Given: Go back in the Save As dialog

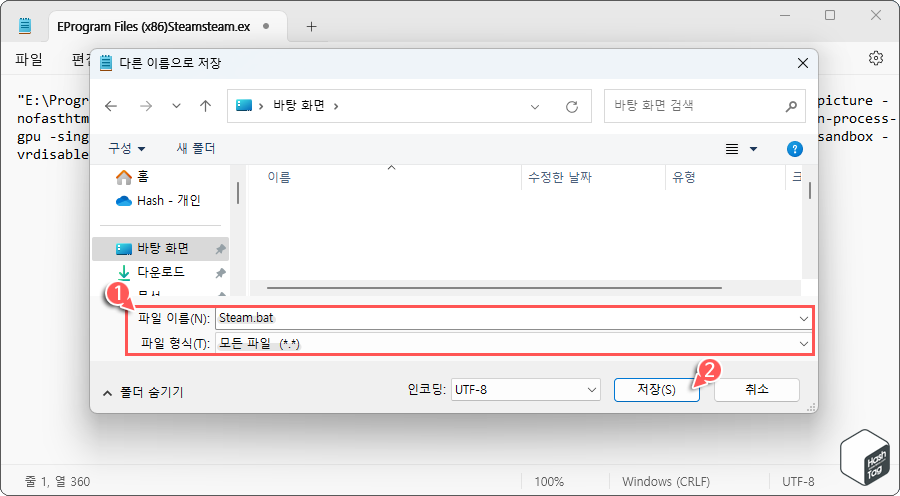Looking at the screenshot, I should click(x=111, y=106).
